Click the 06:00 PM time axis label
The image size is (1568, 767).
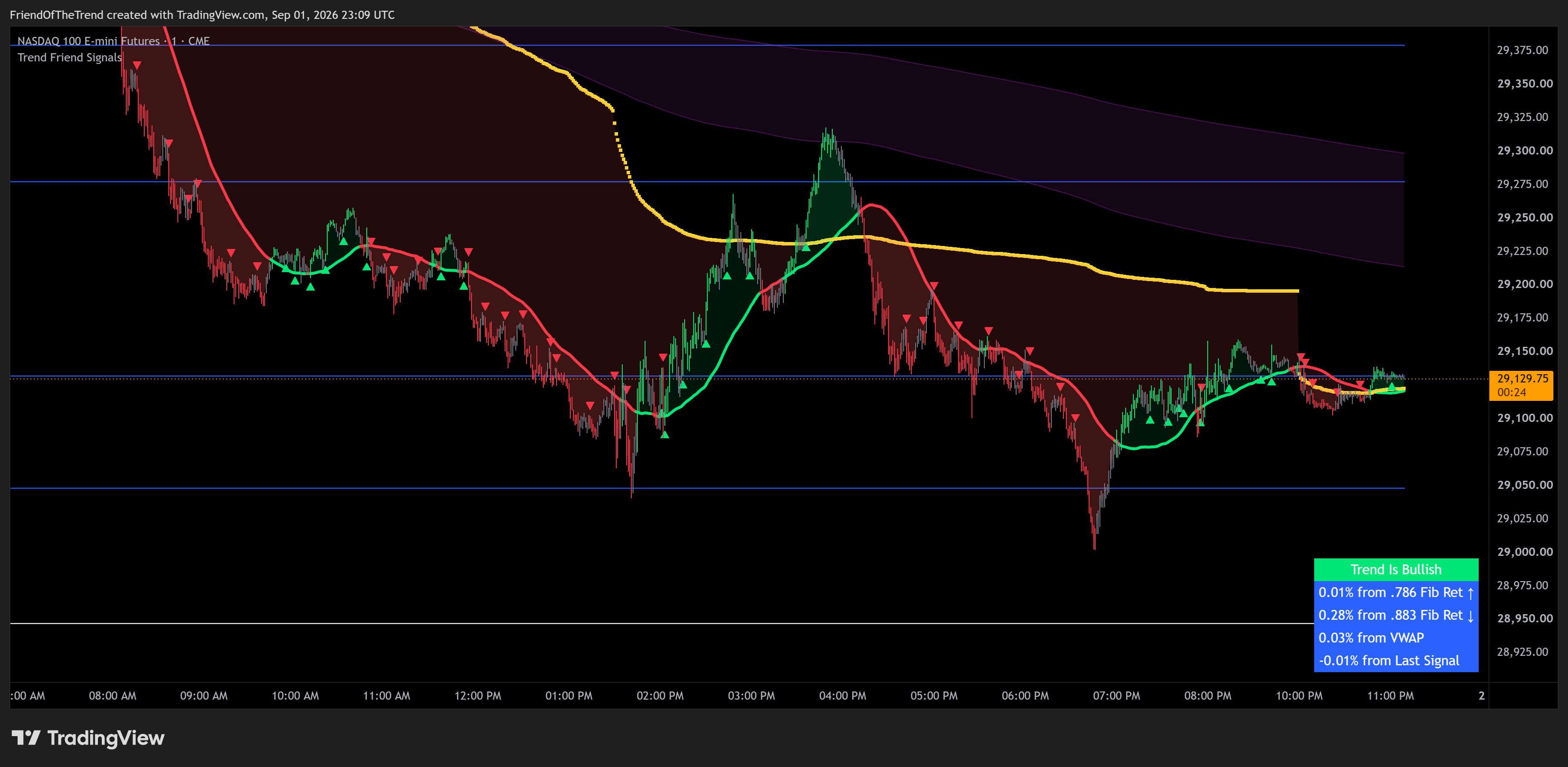pos(1025,696)
